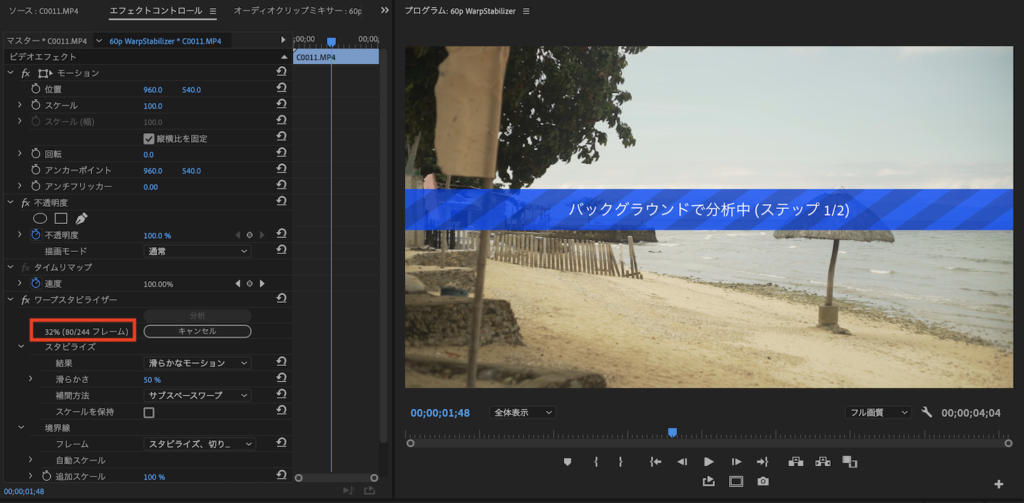Screen dimensions: 1024x503
Task: Toggle the 位置 stopwatch animation
Action: [x=35, y=89]
